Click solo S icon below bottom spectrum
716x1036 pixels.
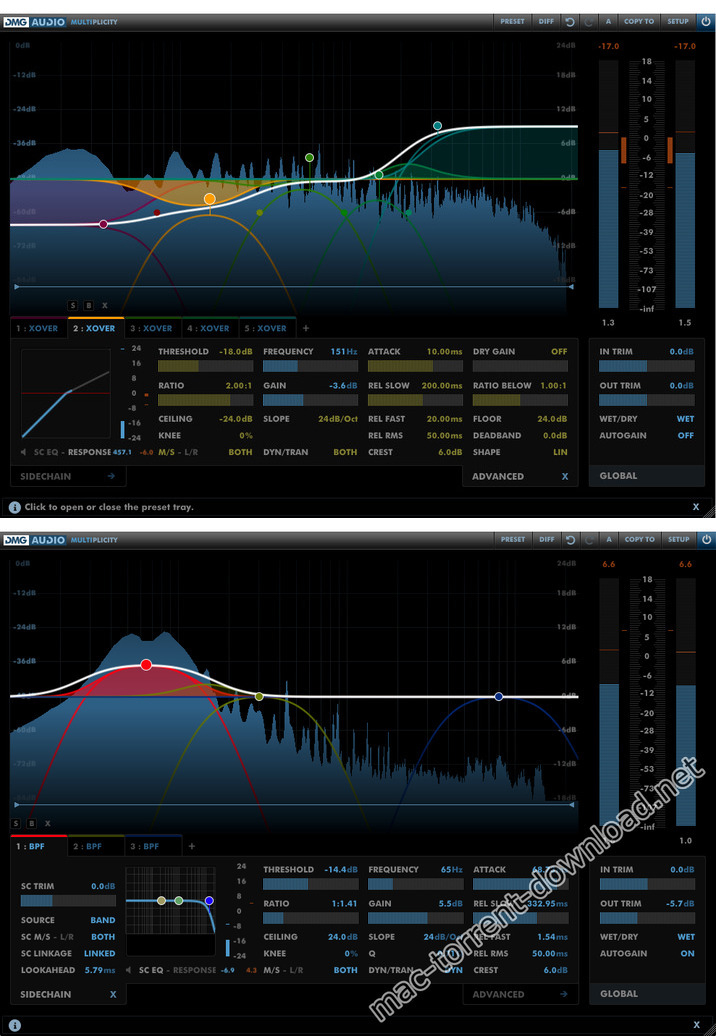(x=17, y=823)
